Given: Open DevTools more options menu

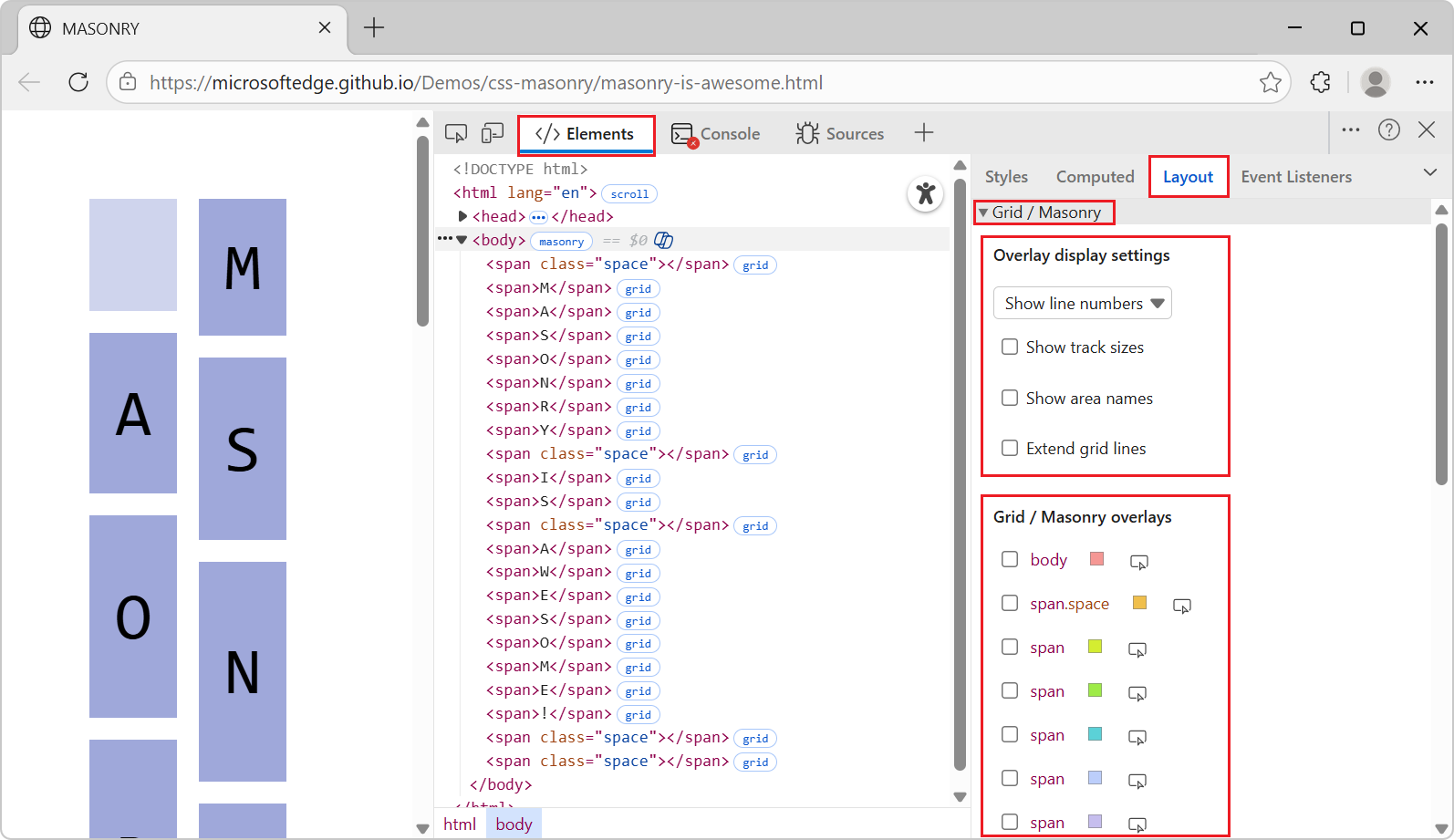Looking at the screenshot, I should coord(1351,130).
